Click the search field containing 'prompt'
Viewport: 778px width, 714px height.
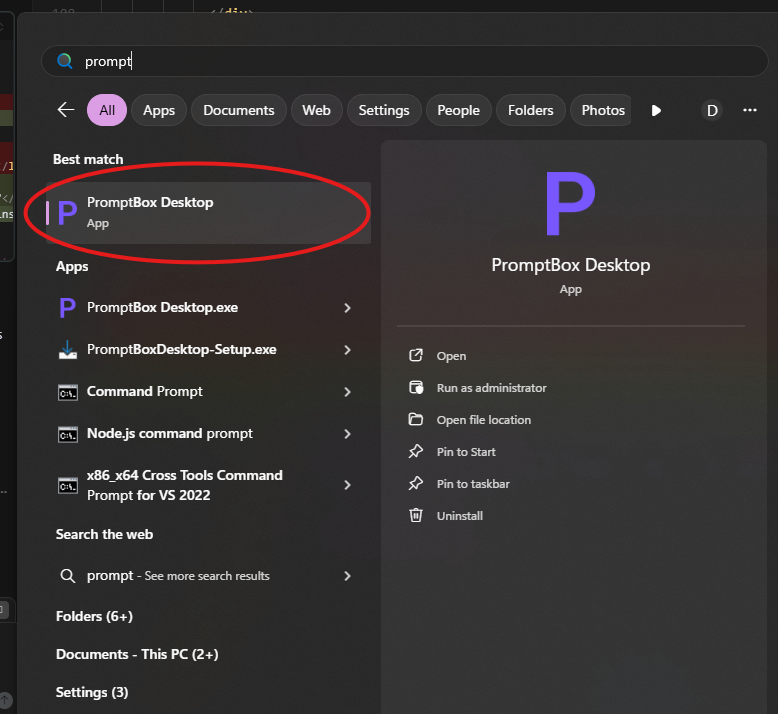coord(404,61)
